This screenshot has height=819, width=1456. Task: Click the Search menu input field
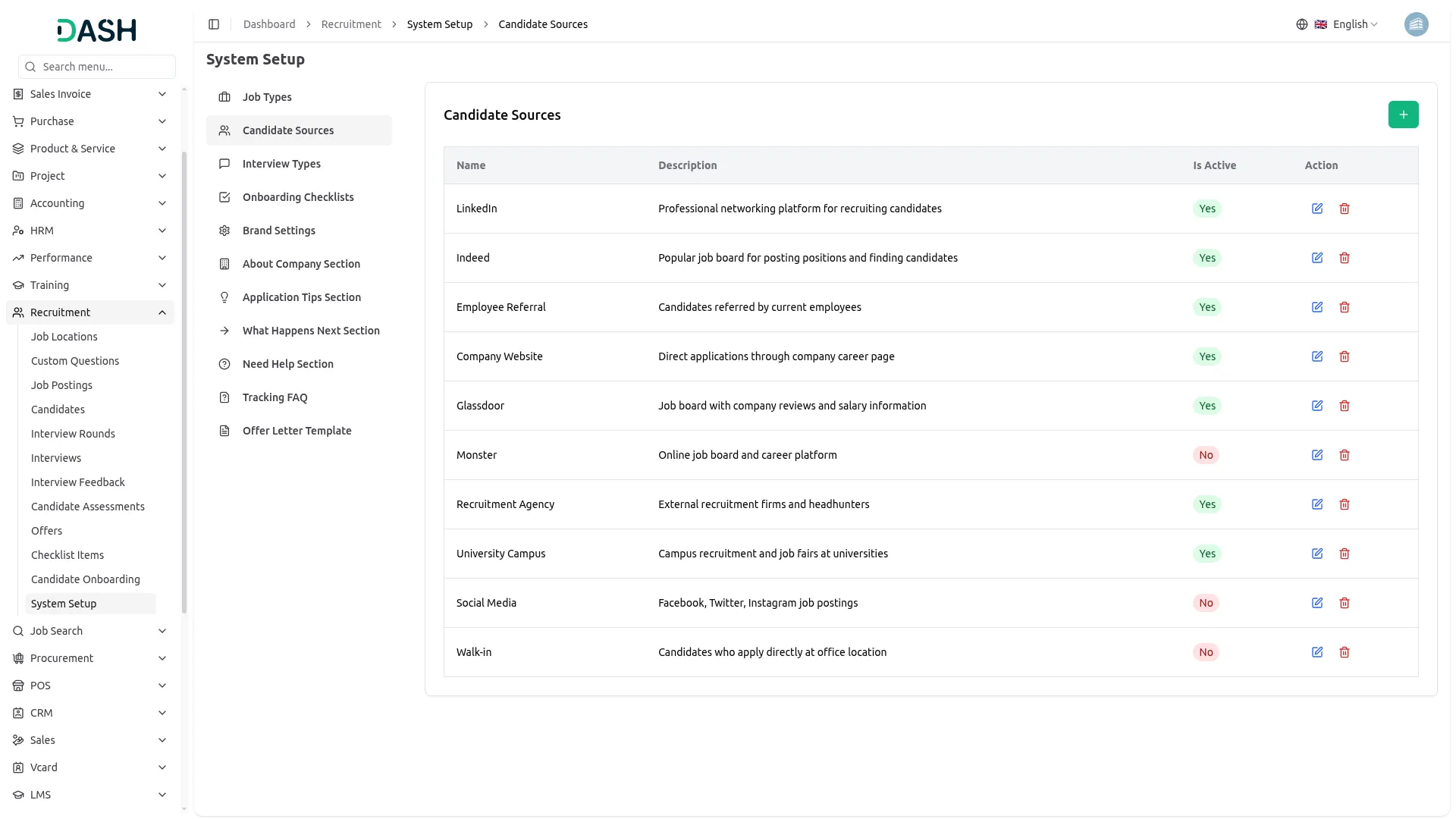[97, 67]
